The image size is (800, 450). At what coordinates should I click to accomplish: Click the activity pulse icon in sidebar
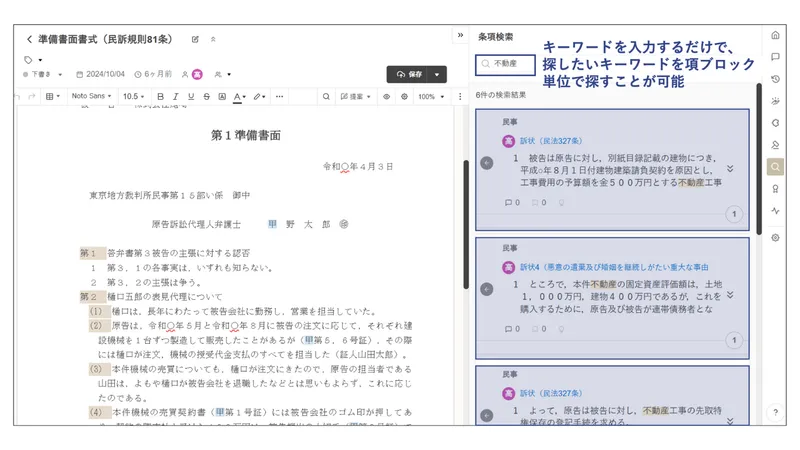coord(775,211)
